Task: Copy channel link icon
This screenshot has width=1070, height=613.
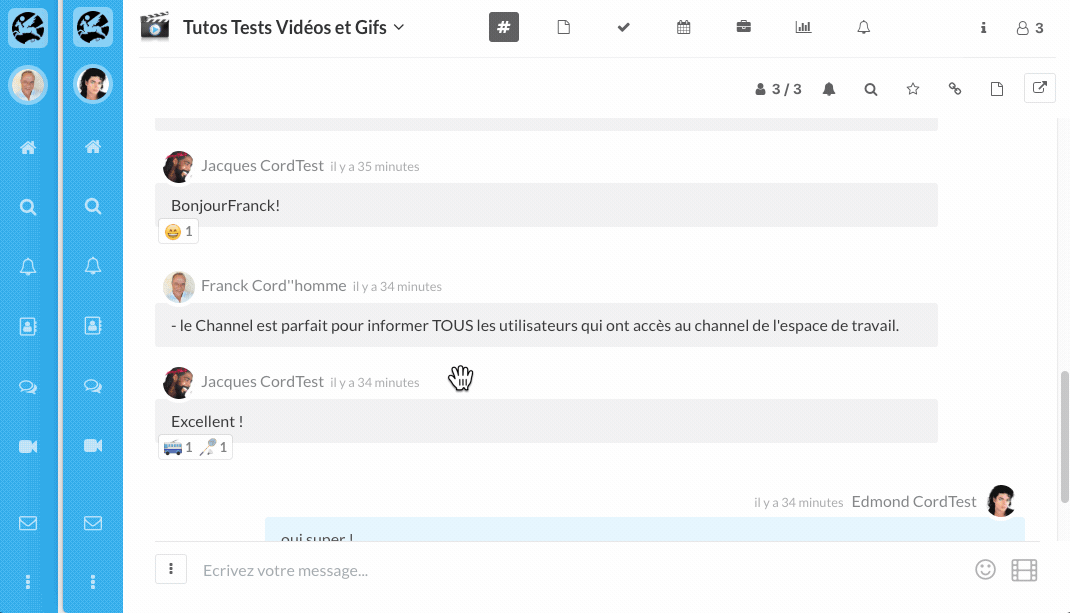Action: click(x=955, y=89)
